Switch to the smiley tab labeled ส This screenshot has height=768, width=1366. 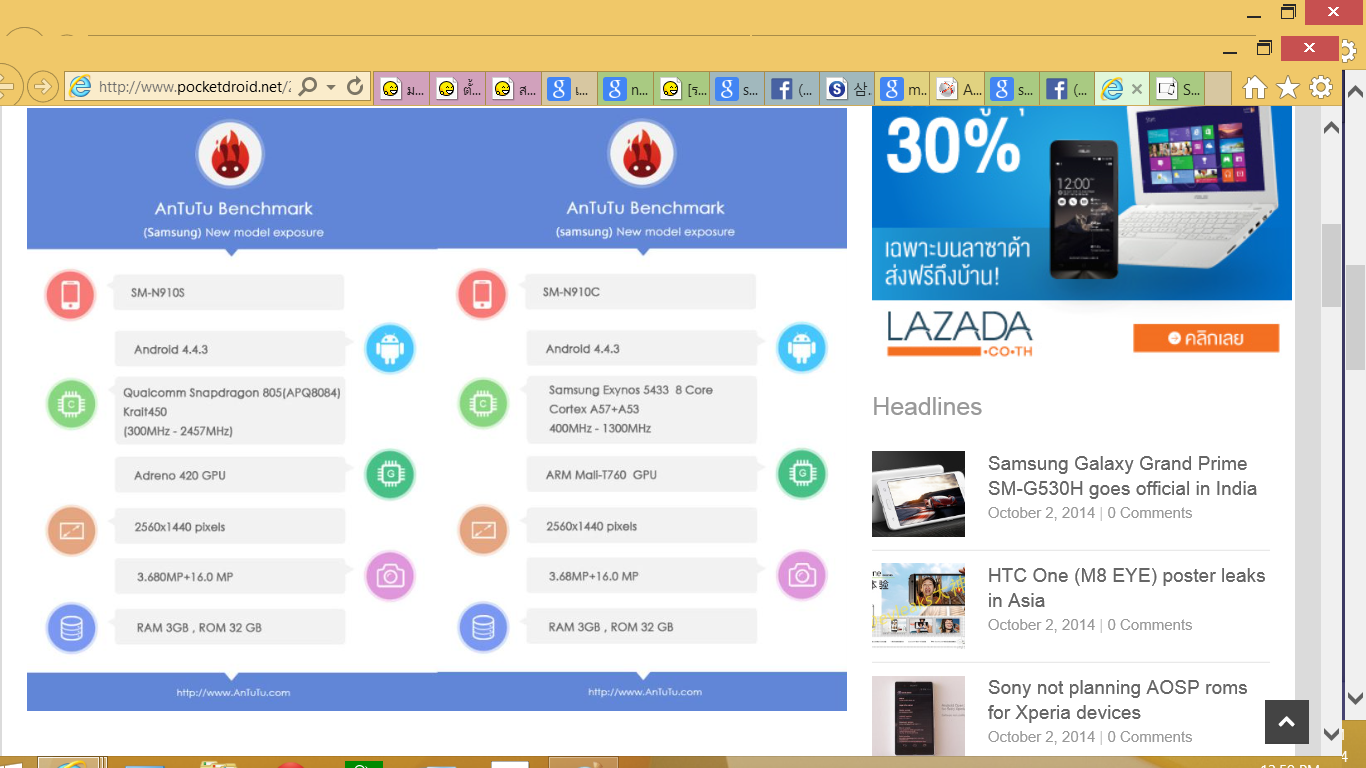click(x=514, y=89)
